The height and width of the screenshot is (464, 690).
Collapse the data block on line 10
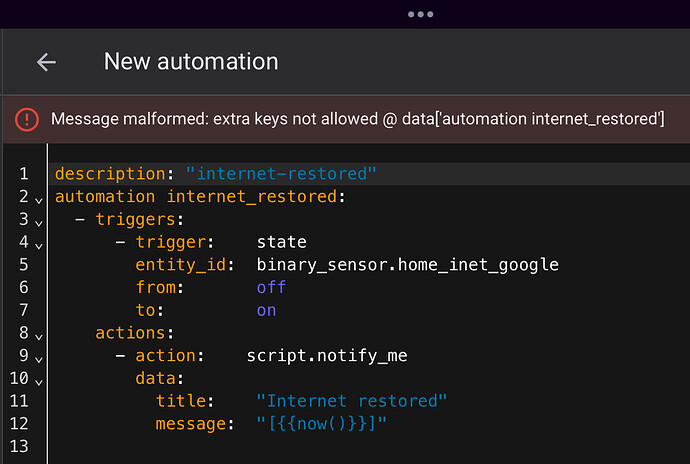tap(38, 381)
